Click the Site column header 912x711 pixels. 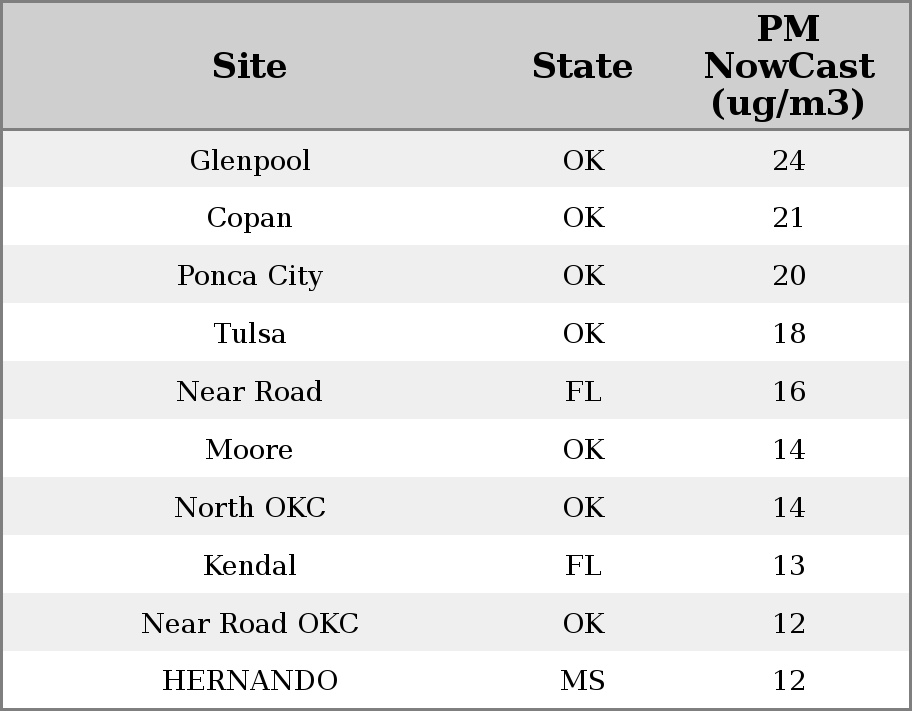click(x=250, y=67)
